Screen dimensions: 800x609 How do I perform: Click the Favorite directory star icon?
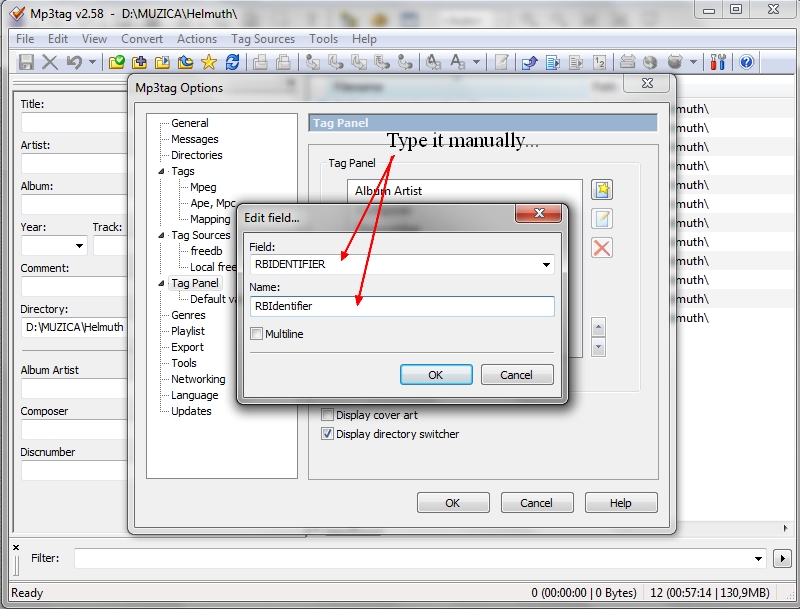coord(209,62)
